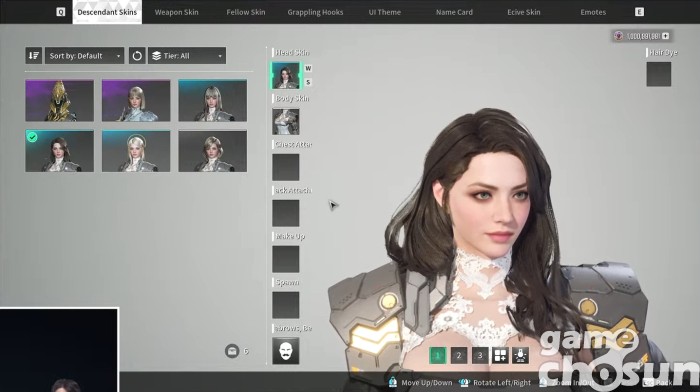Reset filters with the refresh icon
700x392 pixels.
point(137,56)
